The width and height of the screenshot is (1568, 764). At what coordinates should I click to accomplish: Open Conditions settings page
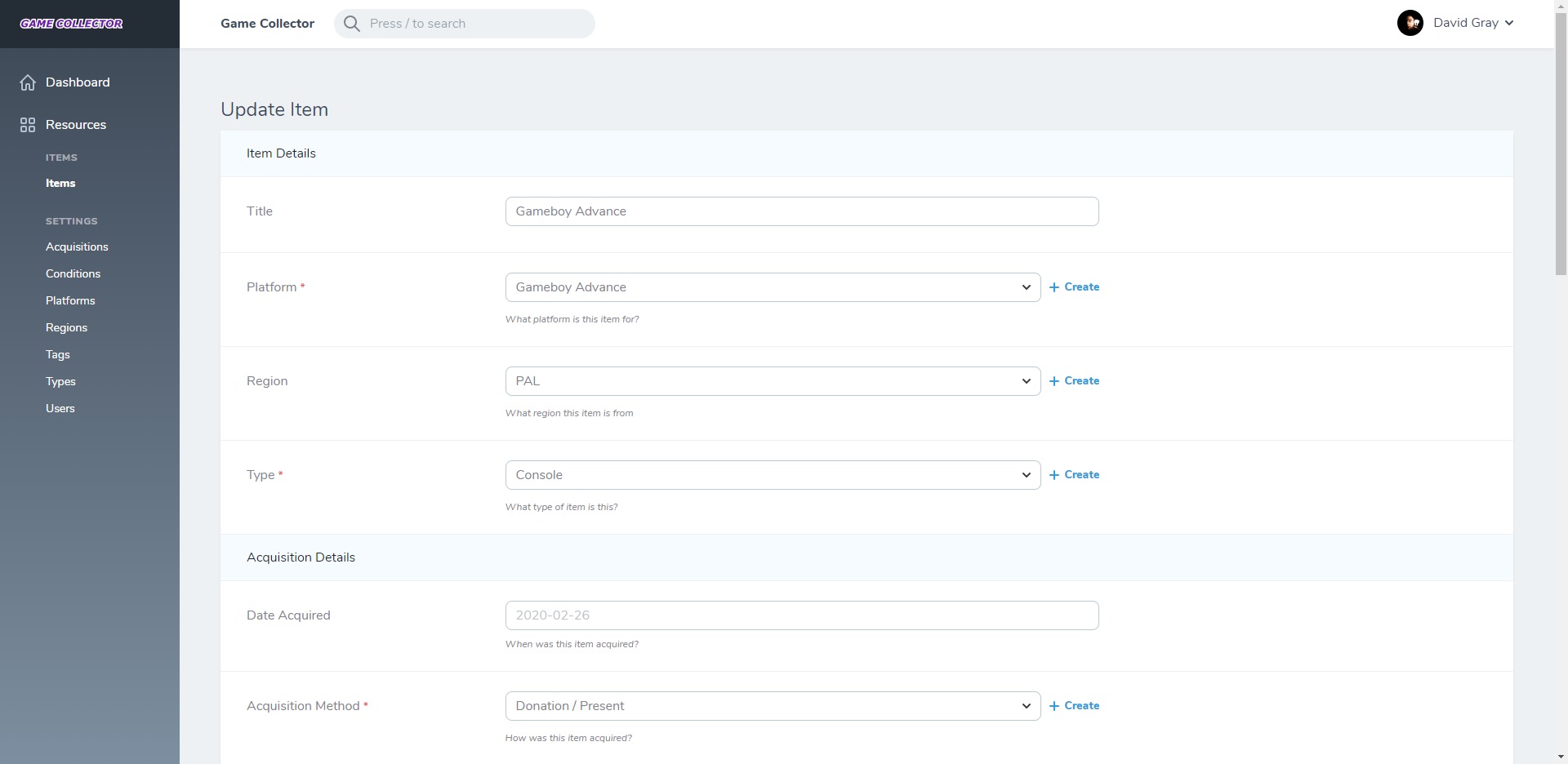tap(73, 273)
